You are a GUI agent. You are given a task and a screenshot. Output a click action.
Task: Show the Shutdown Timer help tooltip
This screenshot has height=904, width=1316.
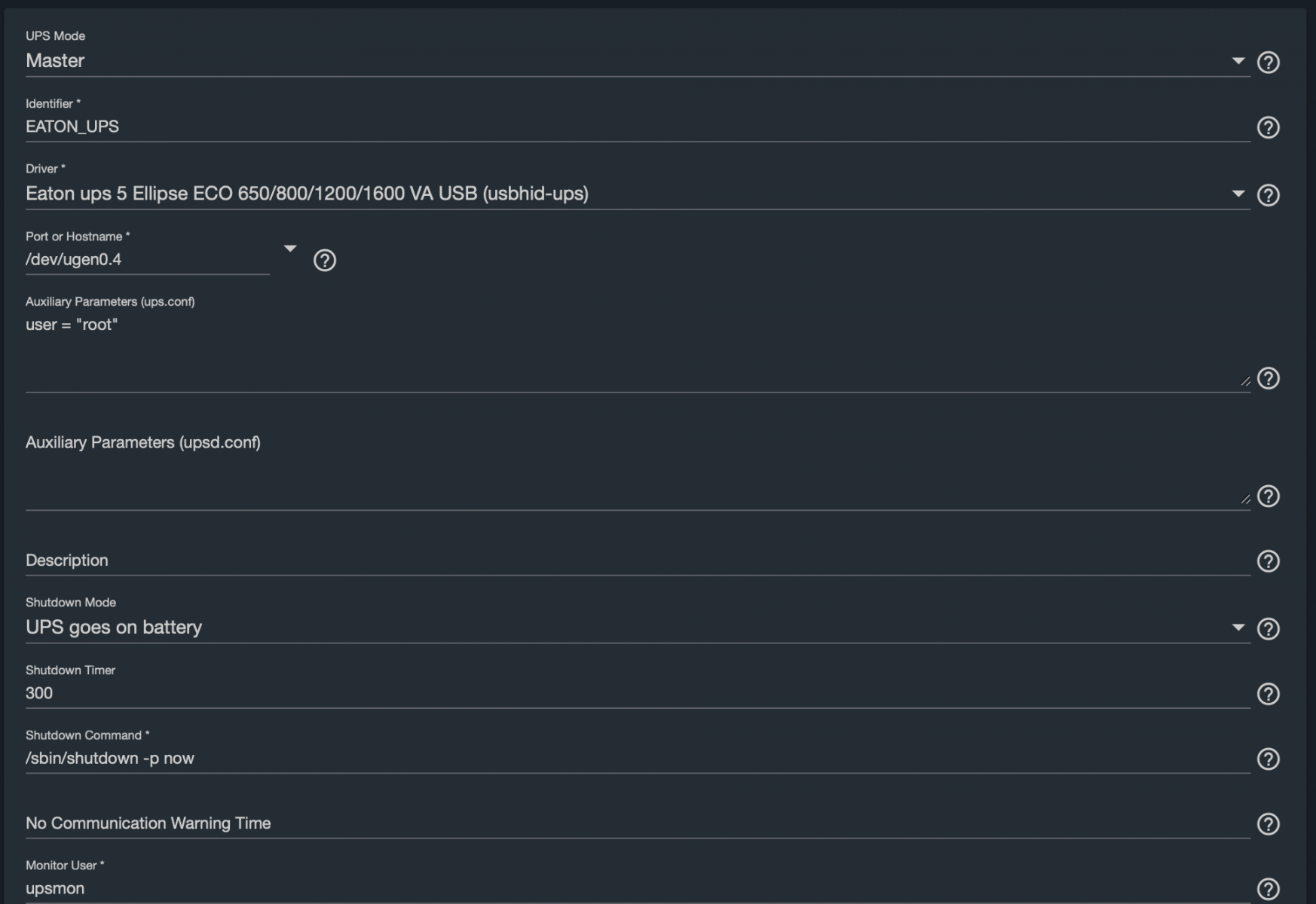pos(1269,694)
